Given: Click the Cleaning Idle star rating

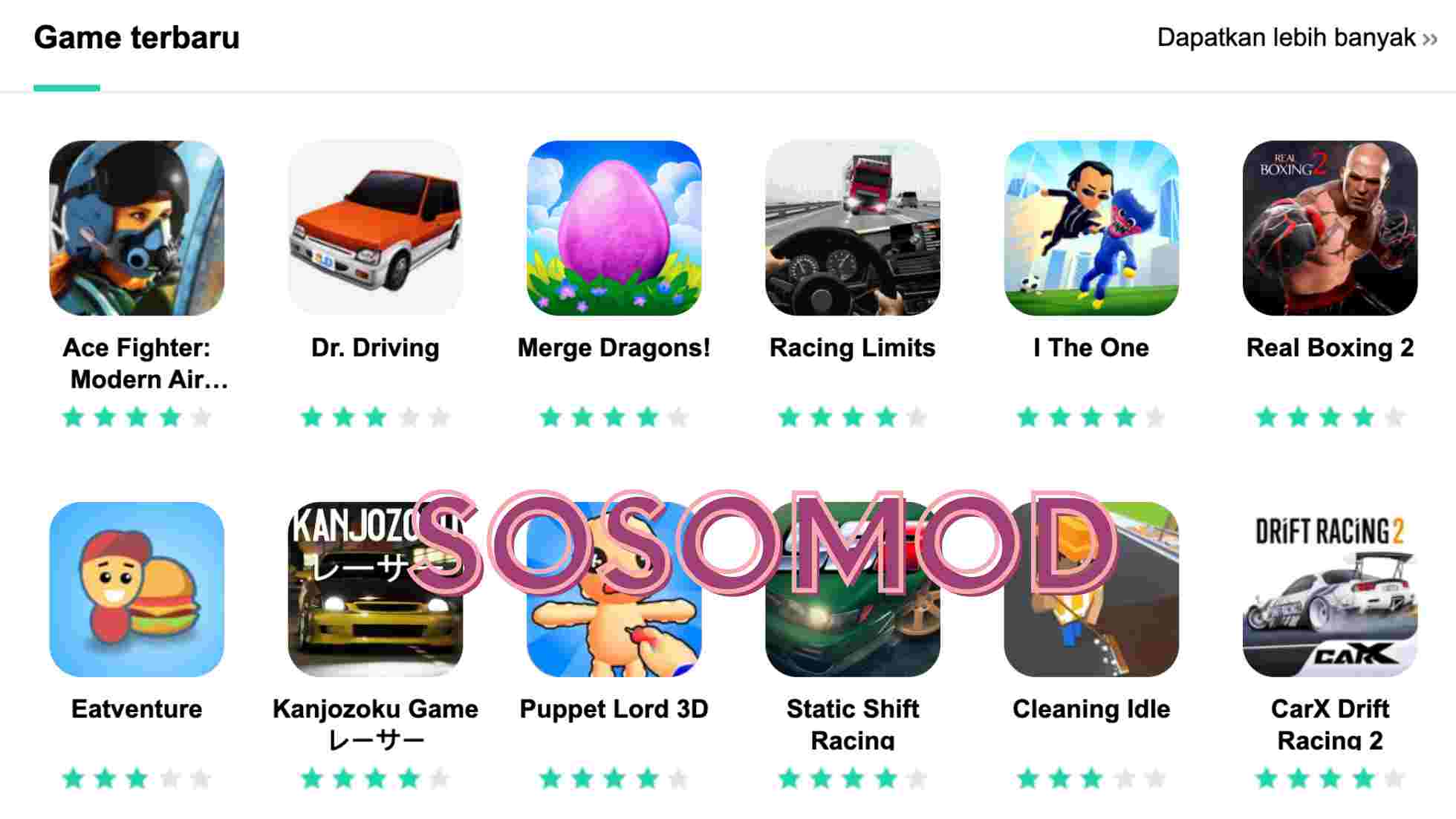Looking at the screenshot, I should [1091, 779].
